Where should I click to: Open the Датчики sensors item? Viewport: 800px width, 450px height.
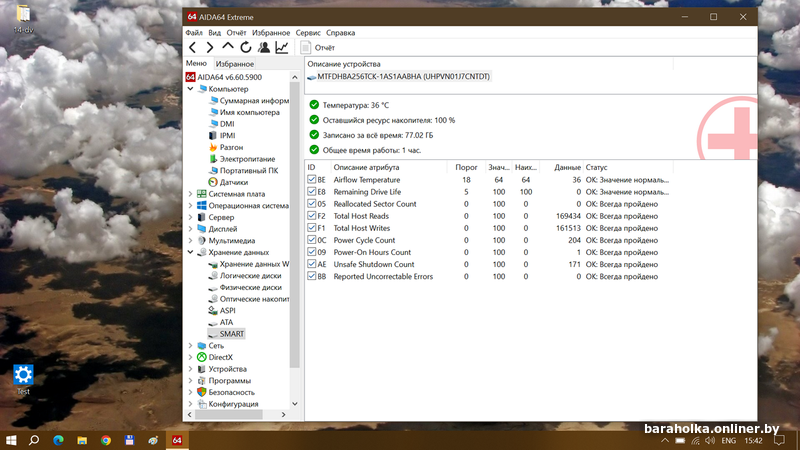(x=228, y=182)
